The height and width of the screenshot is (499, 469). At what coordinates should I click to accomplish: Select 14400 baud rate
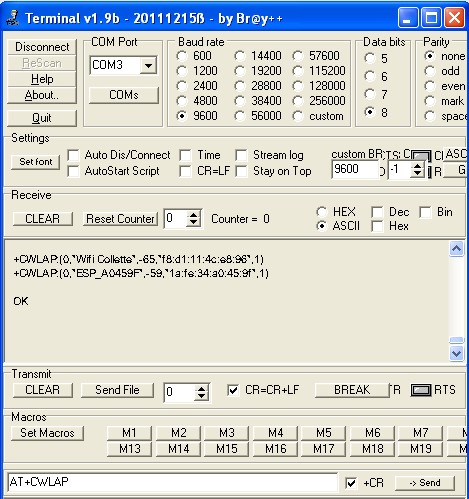[240, 56]
